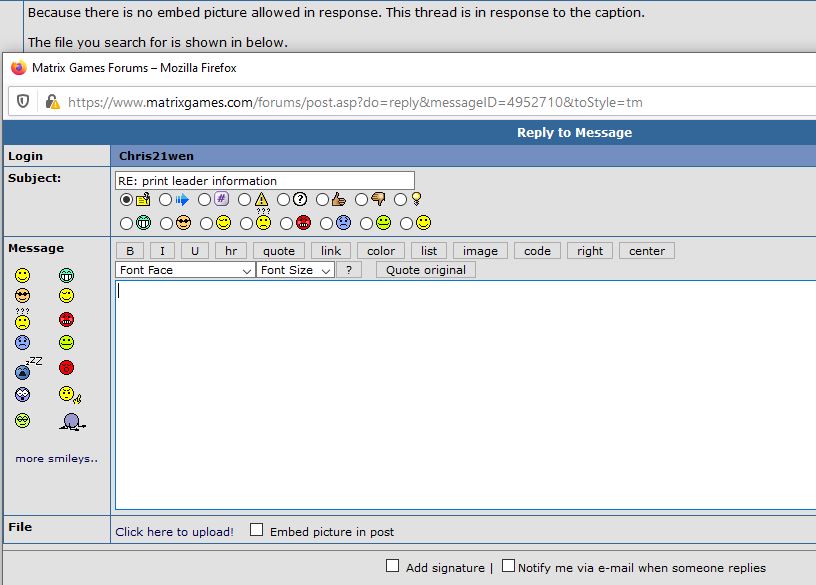Insert horizontal rule with hr button

coord(231,251)
